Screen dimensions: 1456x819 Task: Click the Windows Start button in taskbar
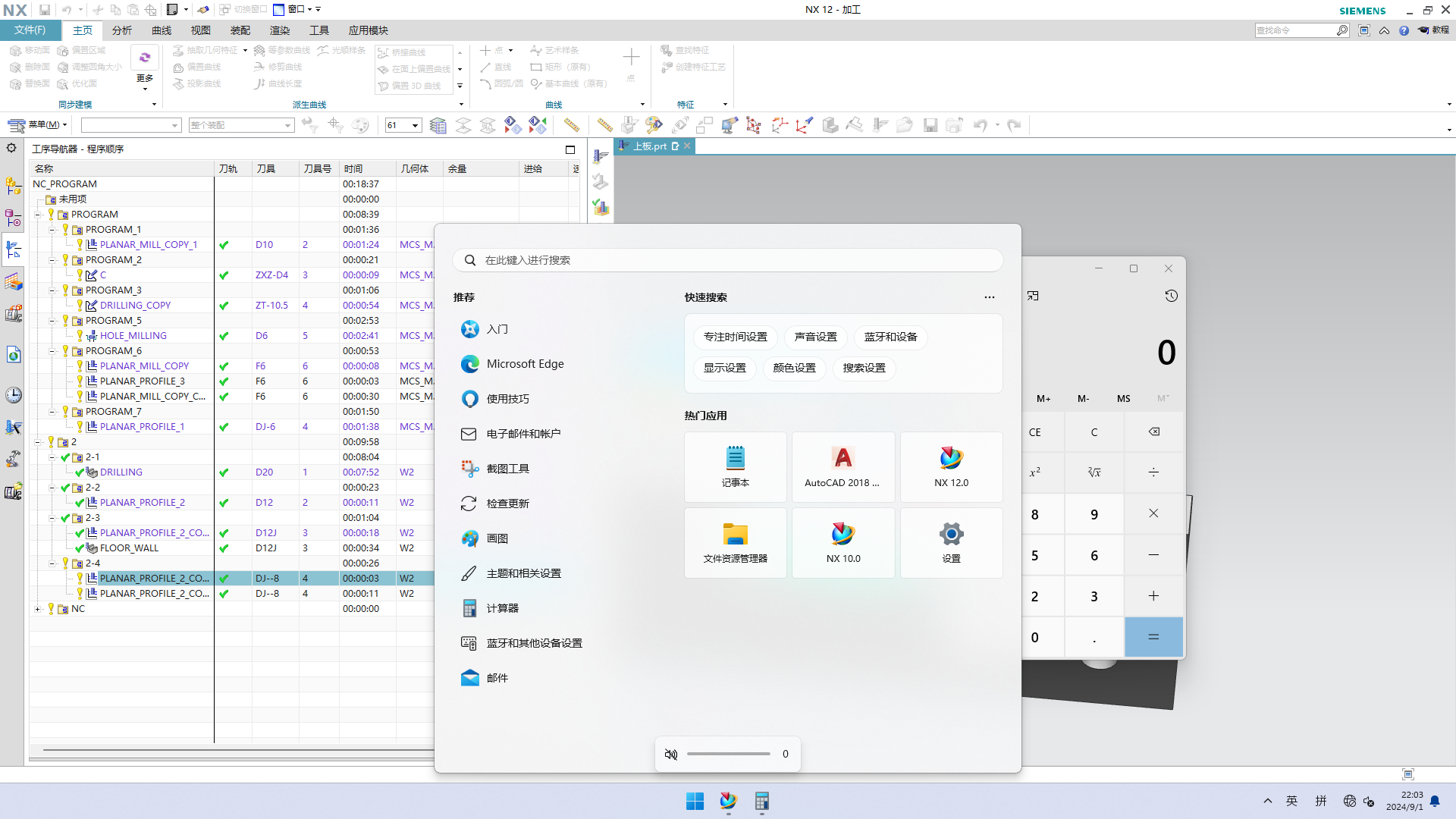click(x=695, y=801)
